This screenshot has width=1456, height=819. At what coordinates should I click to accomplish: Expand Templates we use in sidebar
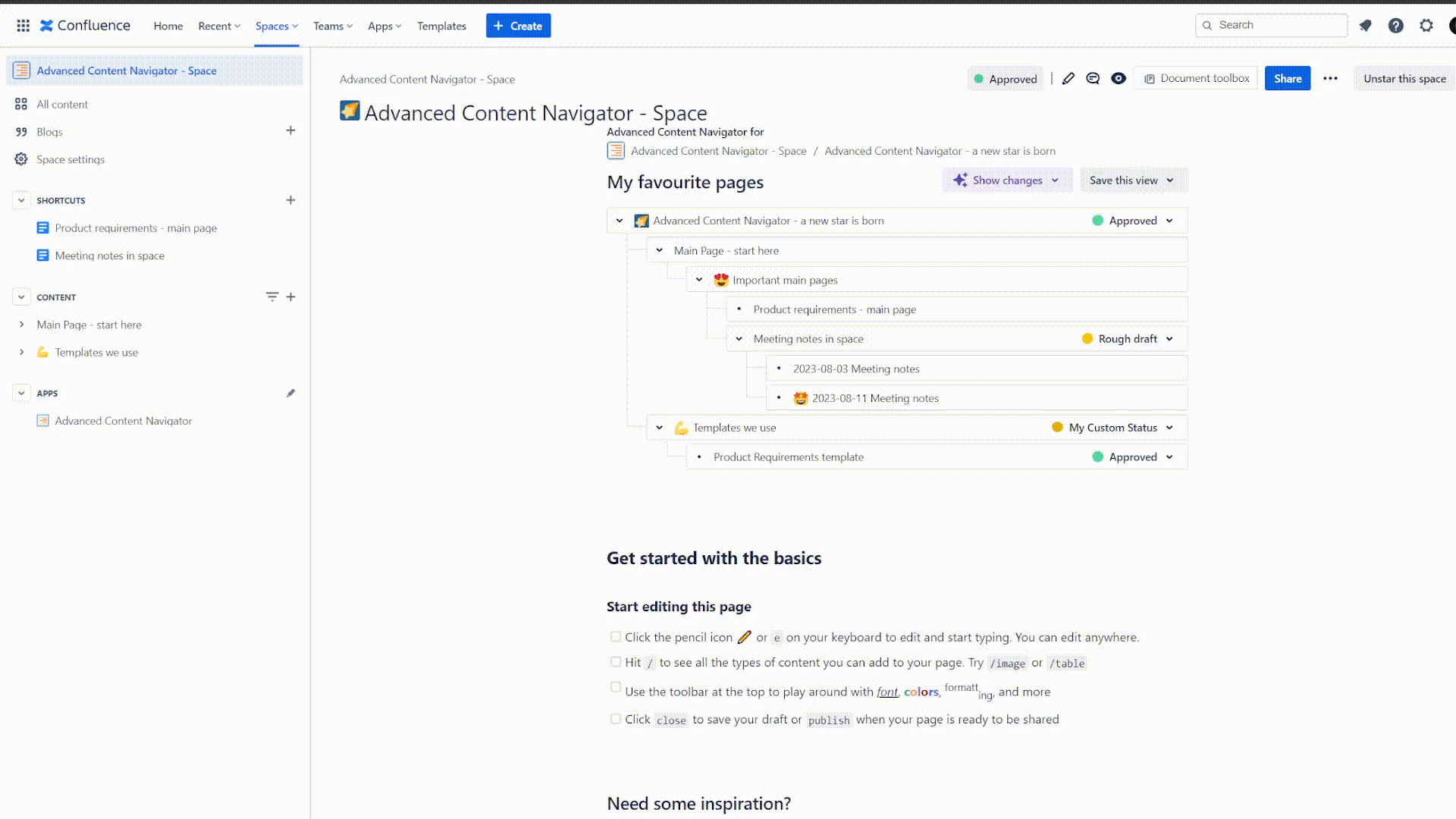(x=21, y=352)
